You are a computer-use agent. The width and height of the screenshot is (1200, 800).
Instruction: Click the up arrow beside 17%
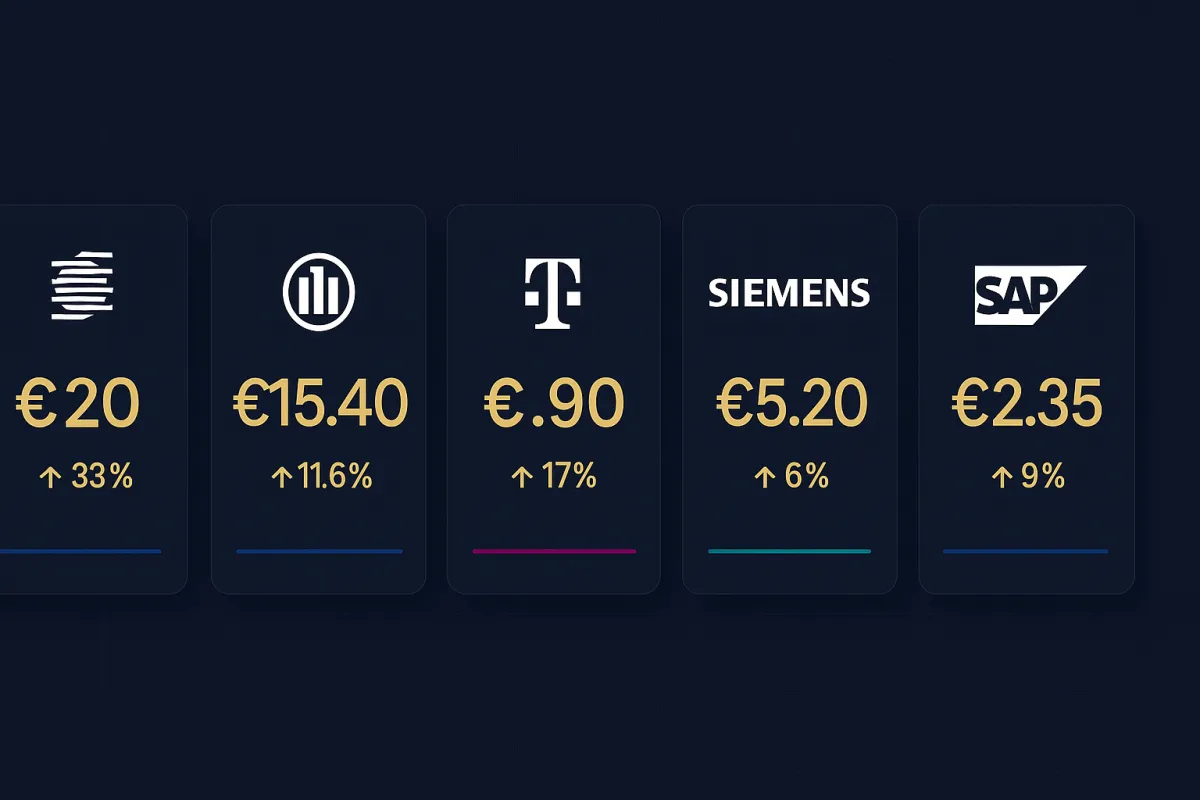pos(521,478)
